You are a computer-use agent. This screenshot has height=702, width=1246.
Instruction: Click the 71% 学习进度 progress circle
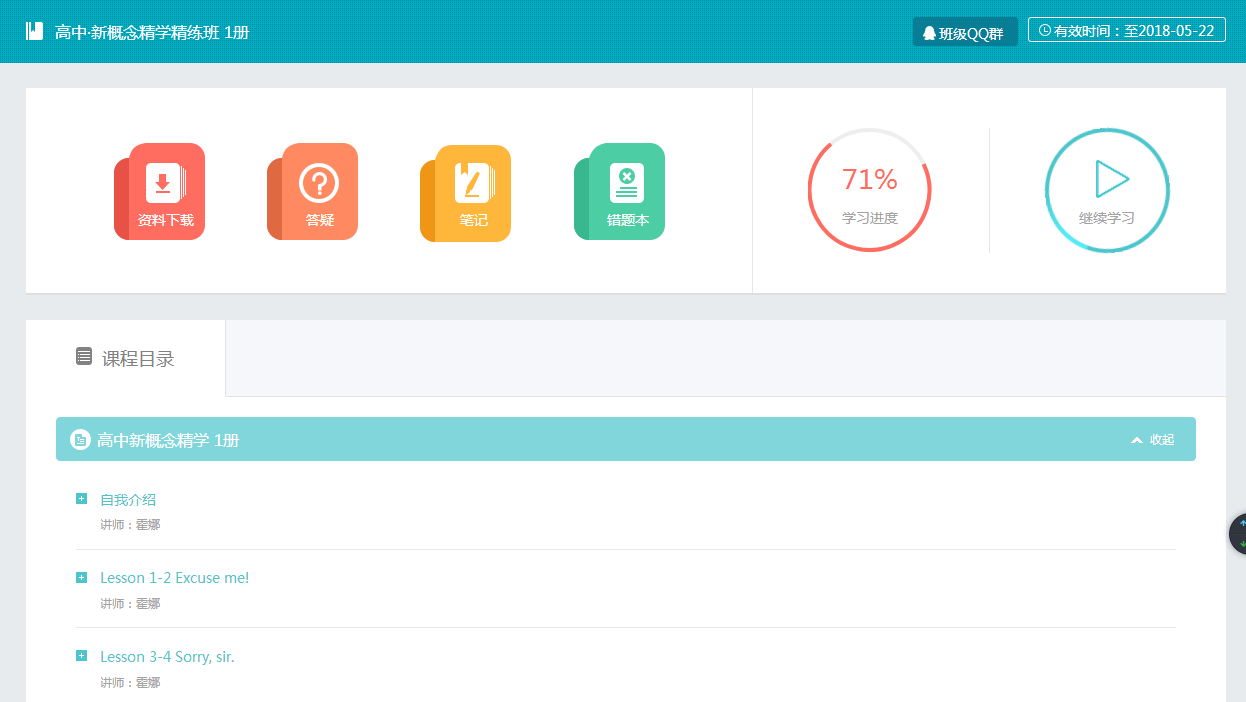pos(869,190)
